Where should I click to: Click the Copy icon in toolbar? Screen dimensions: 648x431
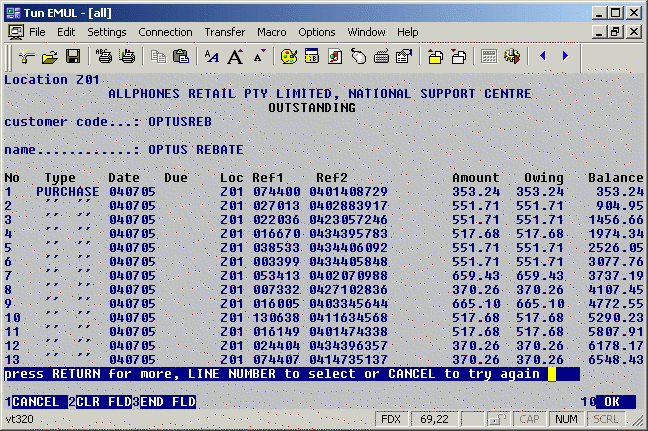158,57
